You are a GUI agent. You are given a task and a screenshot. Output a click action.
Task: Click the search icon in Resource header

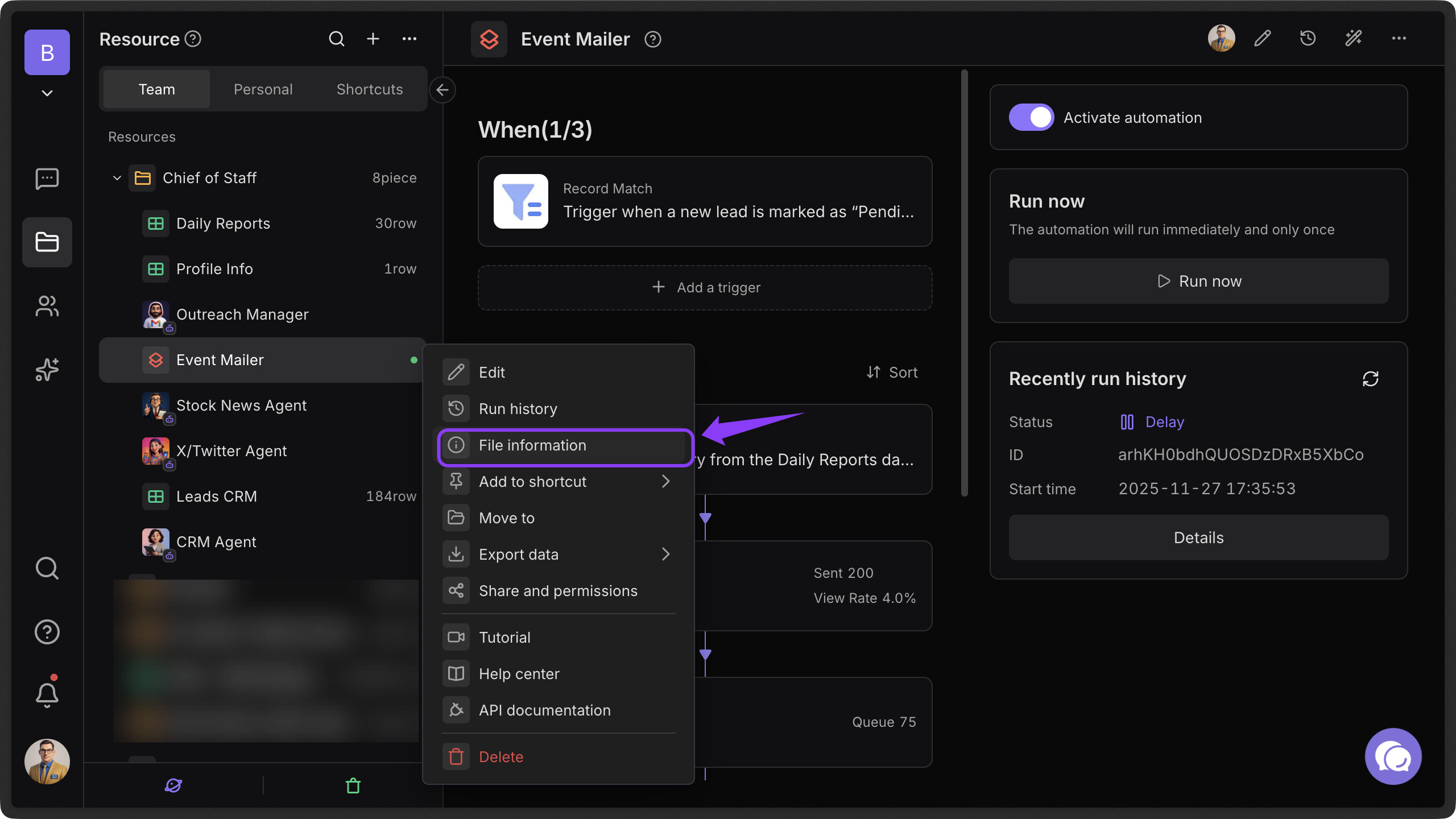(336, 39)
